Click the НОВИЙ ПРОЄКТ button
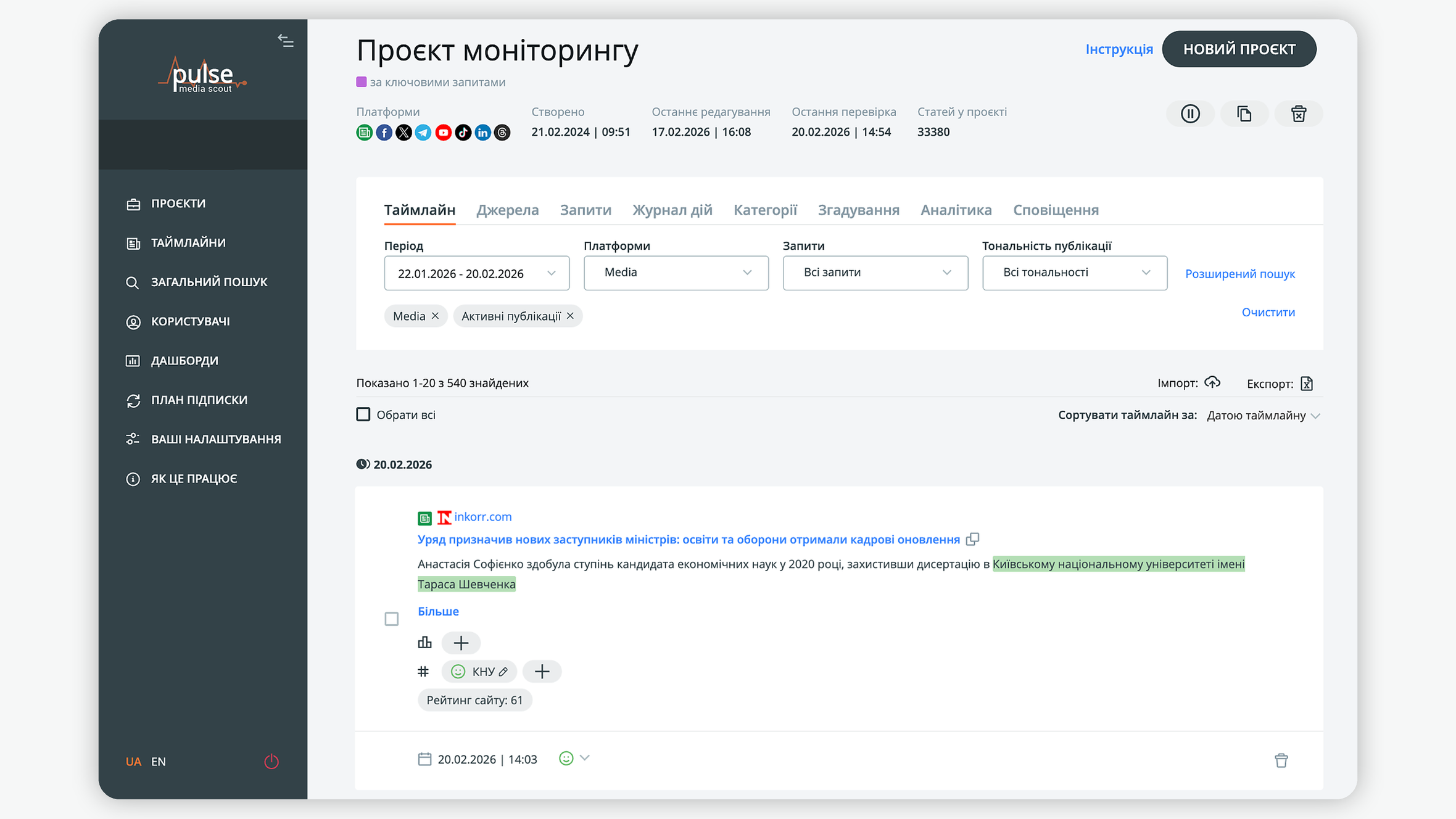Screen dimensions: 1456x819 (x=1239, y=49)
